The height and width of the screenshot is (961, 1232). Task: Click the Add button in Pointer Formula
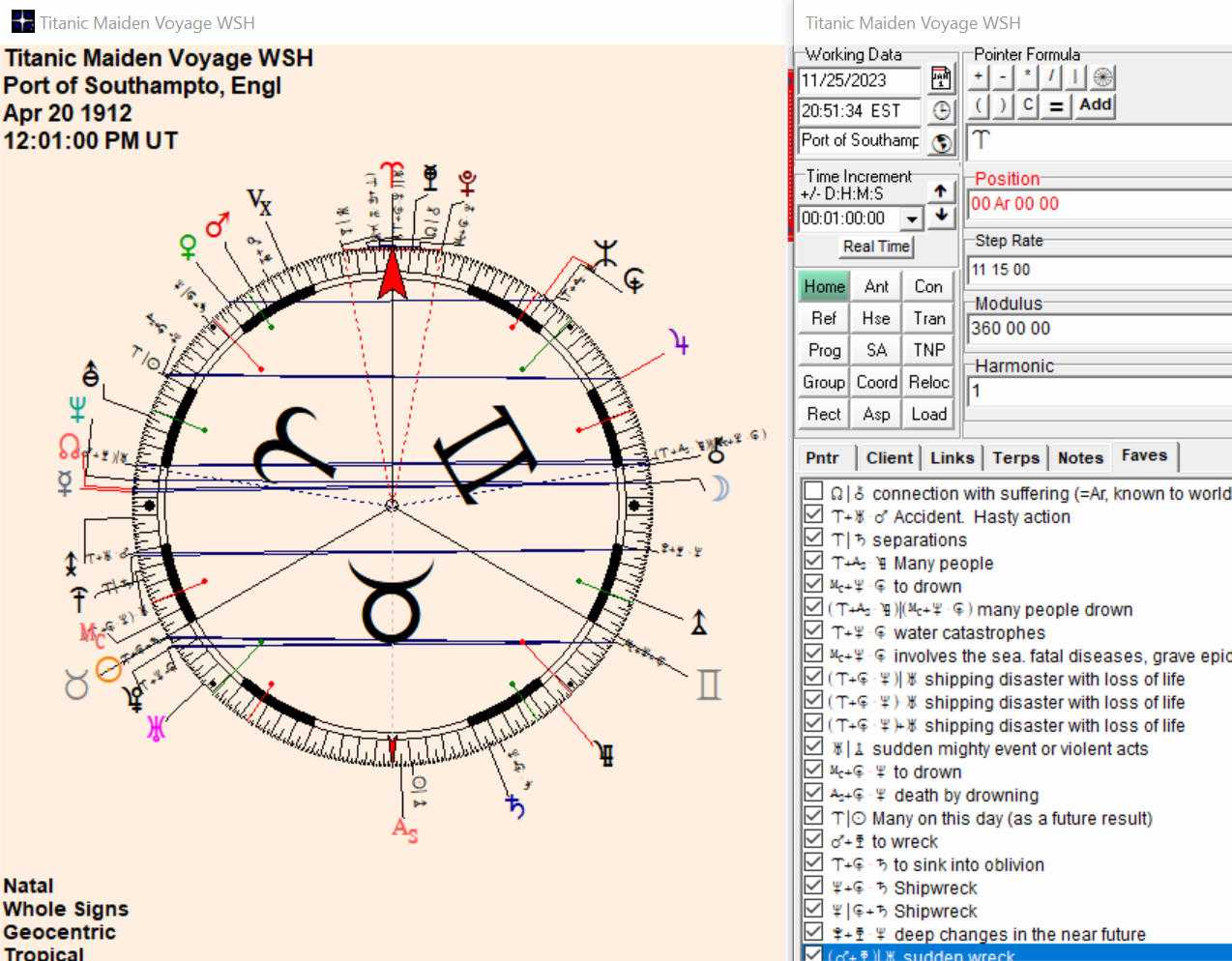(1095, 104)
